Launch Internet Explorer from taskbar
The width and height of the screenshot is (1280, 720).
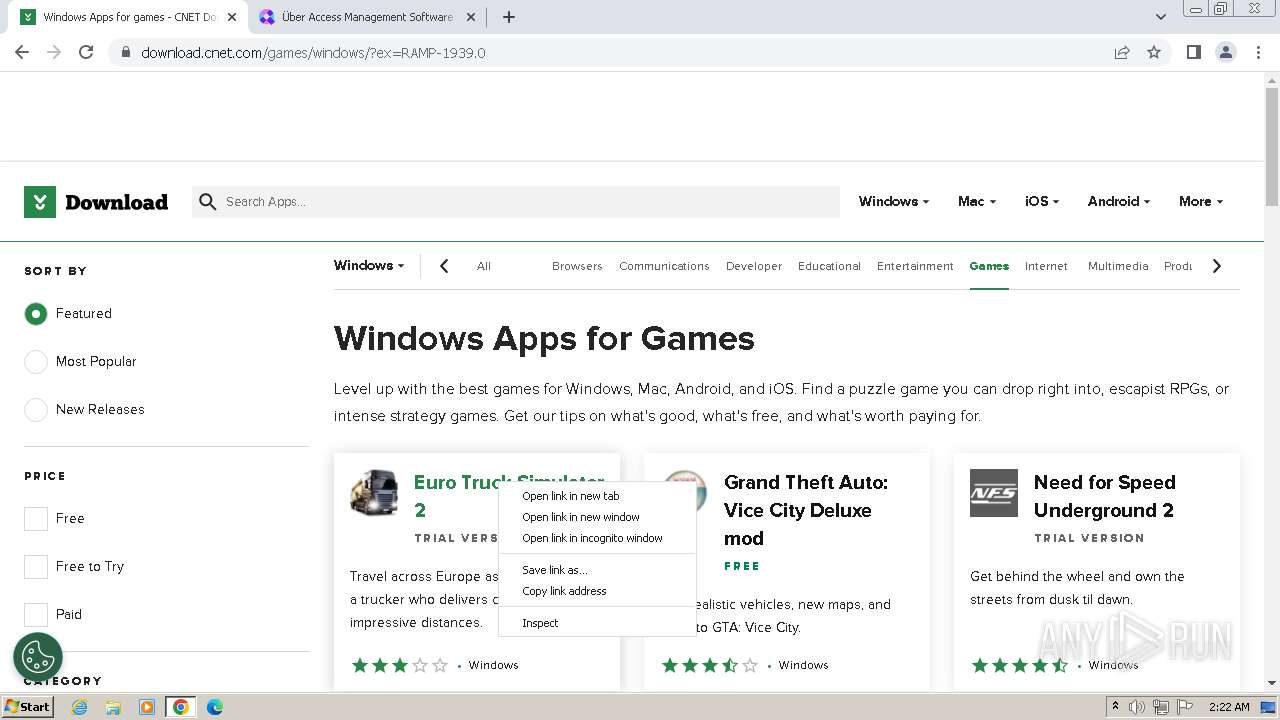(79, 707)
